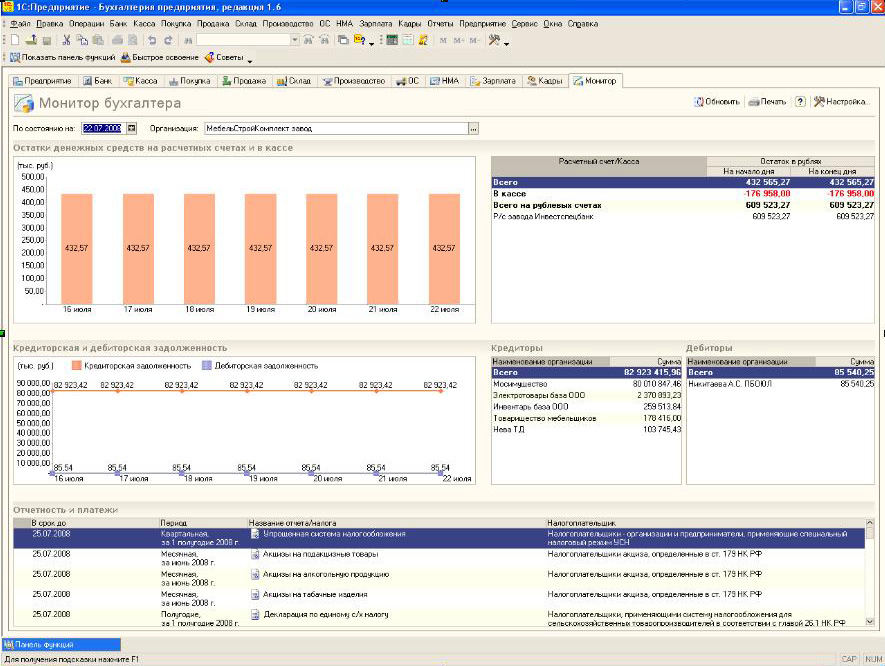Click the Быстрое освоение button
885x666 pixels.
click(x=160, y=58)
